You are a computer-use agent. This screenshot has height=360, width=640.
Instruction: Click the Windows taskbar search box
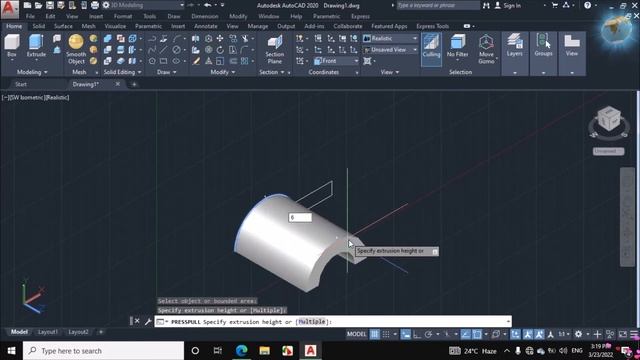click(x=104, y=351)
